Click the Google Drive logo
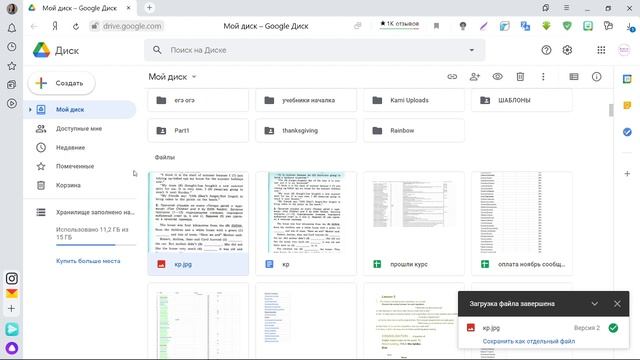640x360 pixels. [x=41, y=50]
